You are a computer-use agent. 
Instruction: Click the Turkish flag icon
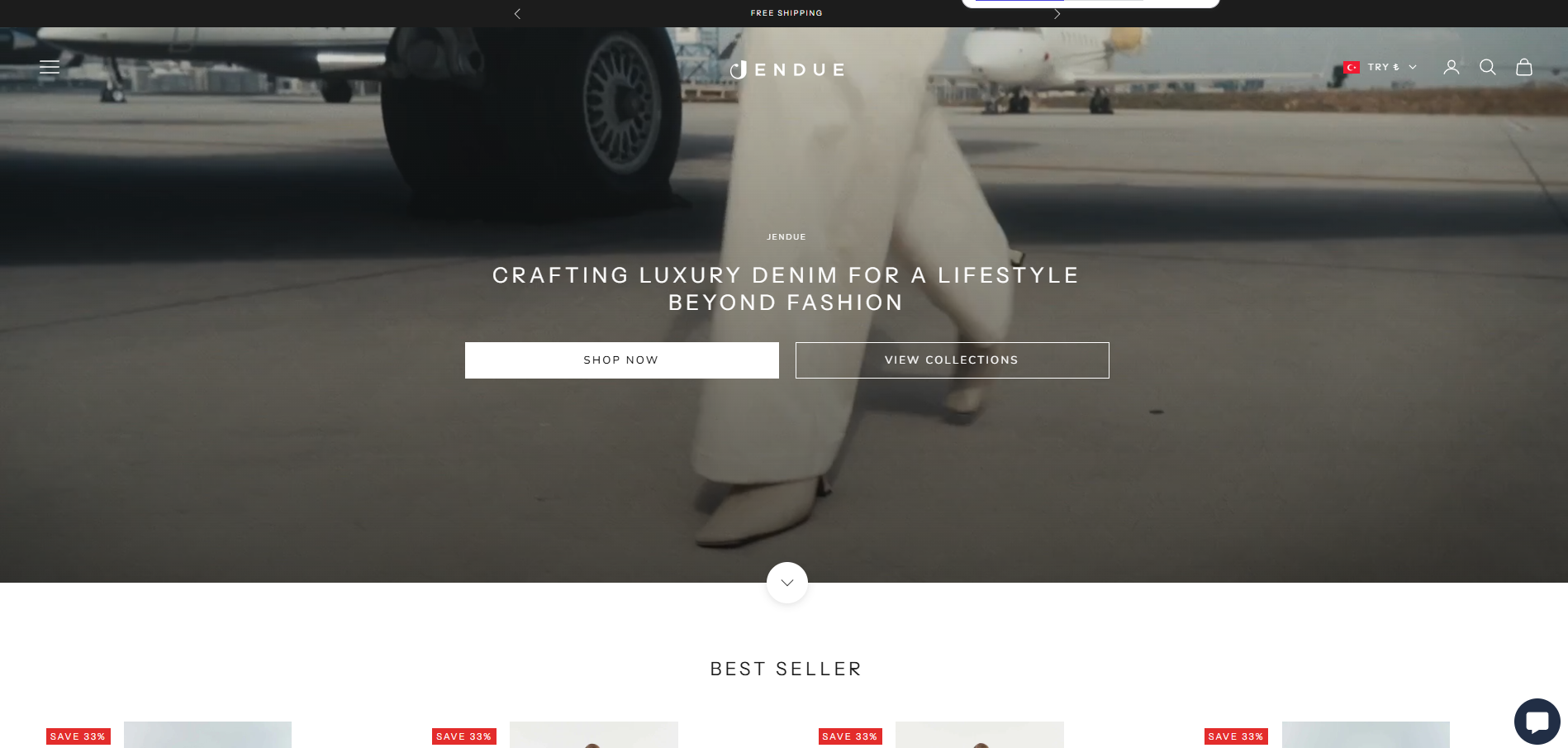click(1352, 68)
